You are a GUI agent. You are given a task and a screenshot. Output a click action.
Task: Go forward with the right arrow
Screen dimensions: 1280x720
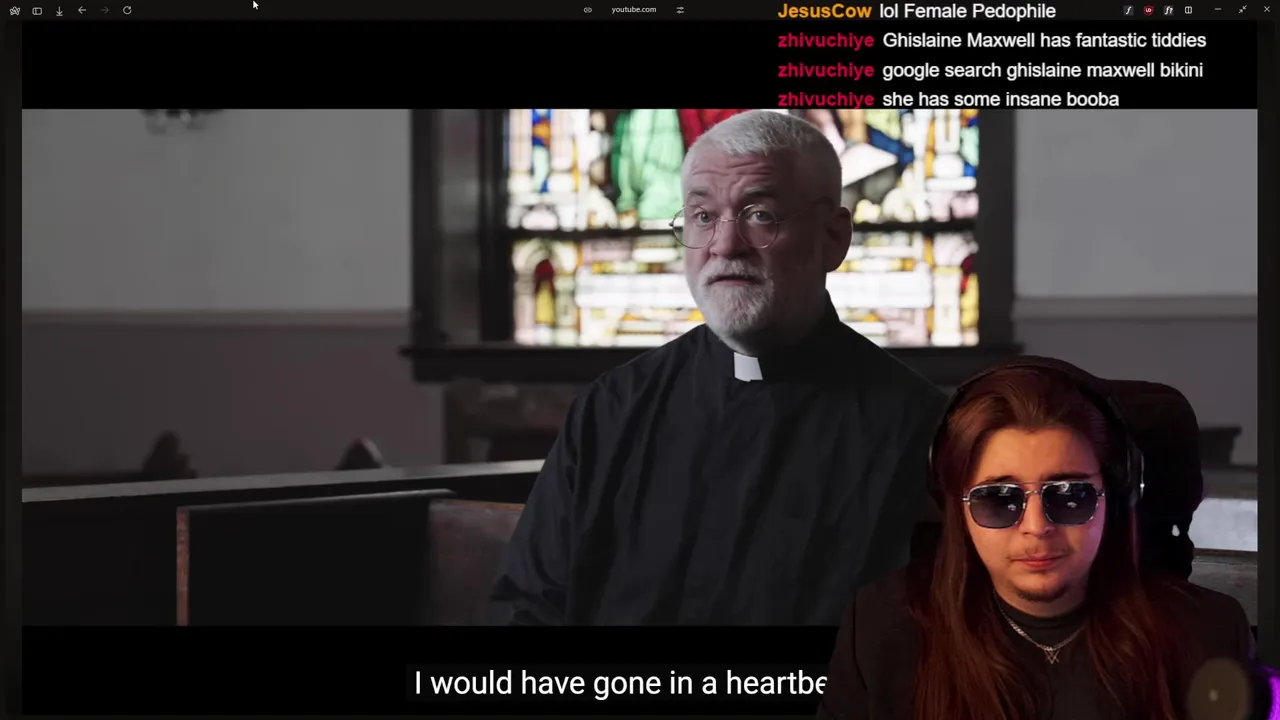(104, 10)
